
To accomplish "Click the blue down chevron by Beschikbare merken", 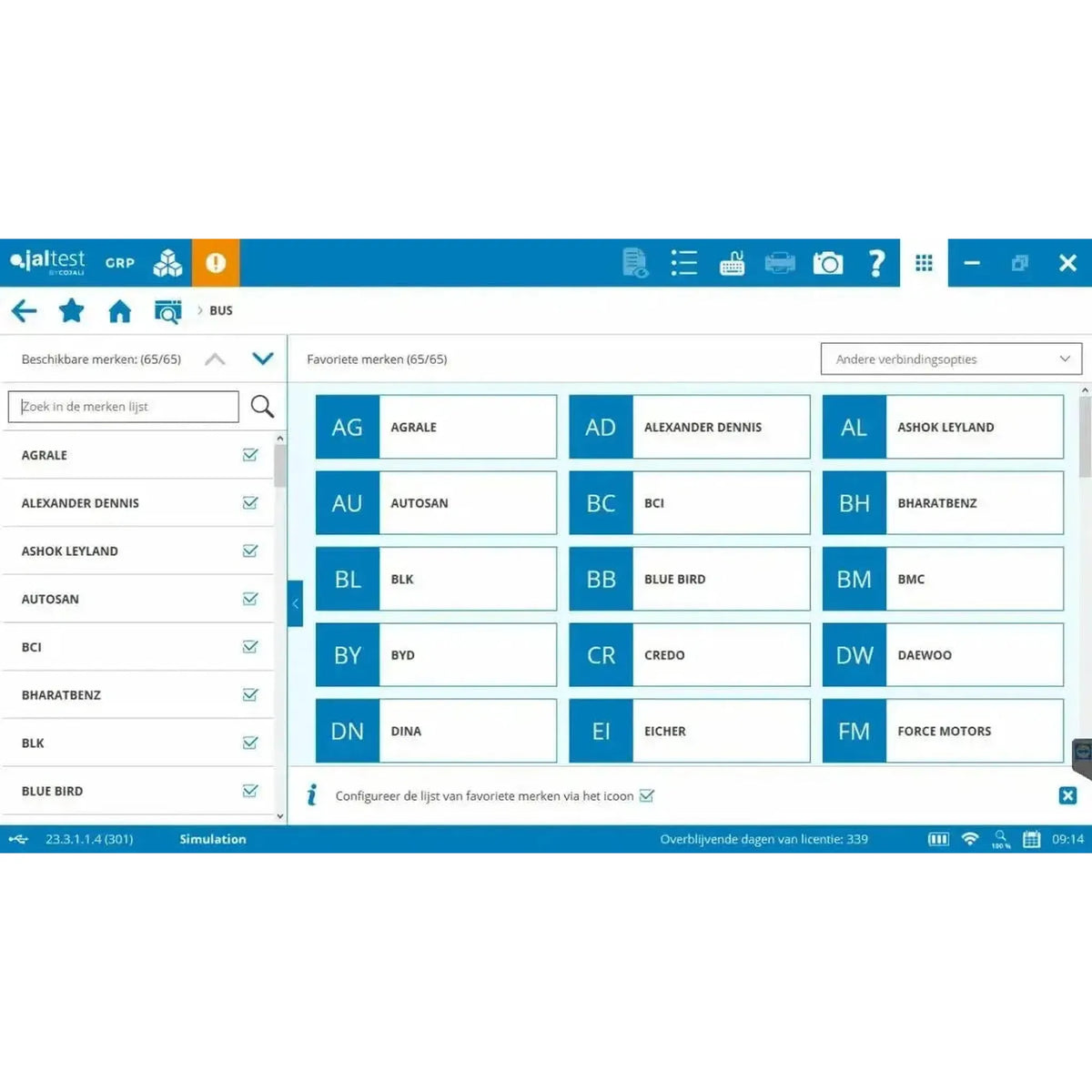I will coord(263,359).
